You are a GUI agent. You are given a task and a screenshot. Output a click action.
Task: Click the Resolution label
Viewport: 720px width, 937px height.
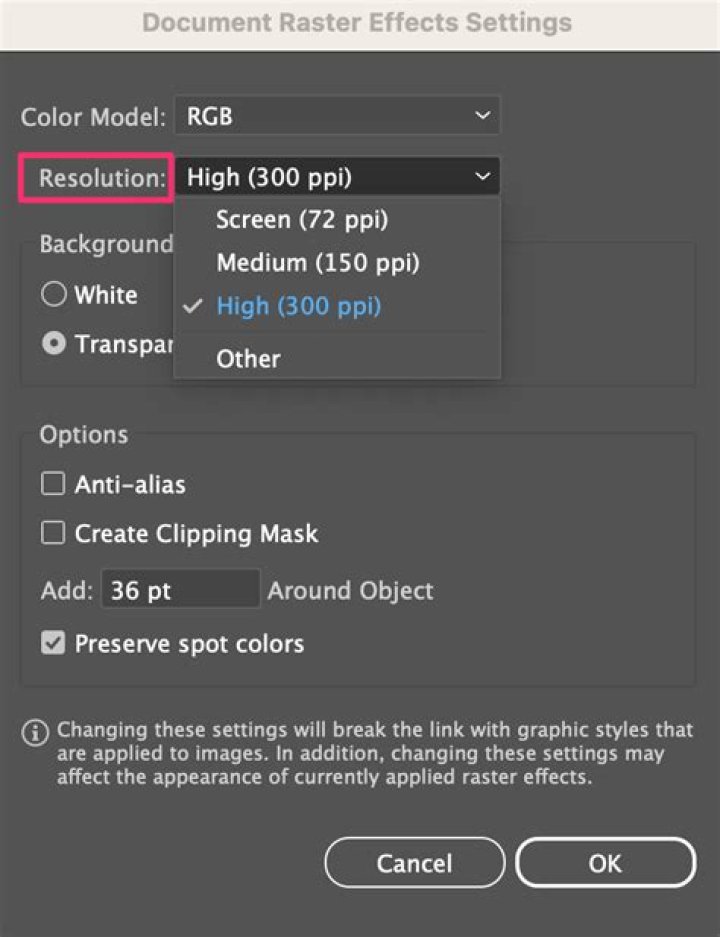tap(102, 179)
